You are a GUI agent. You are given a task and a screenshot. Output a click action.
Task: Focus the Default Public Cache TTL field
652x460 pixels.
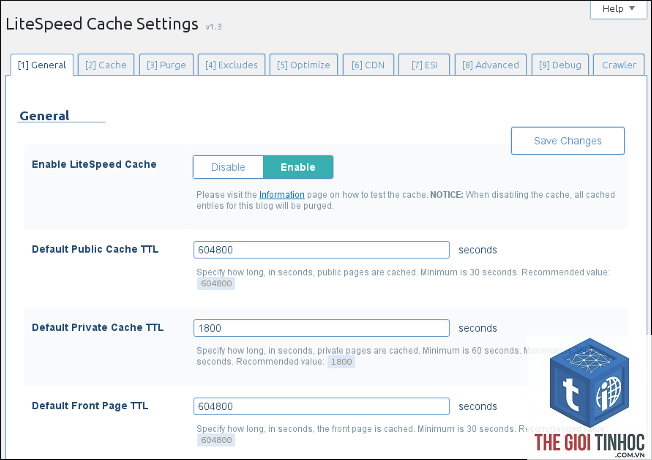(x=321, y=250)
